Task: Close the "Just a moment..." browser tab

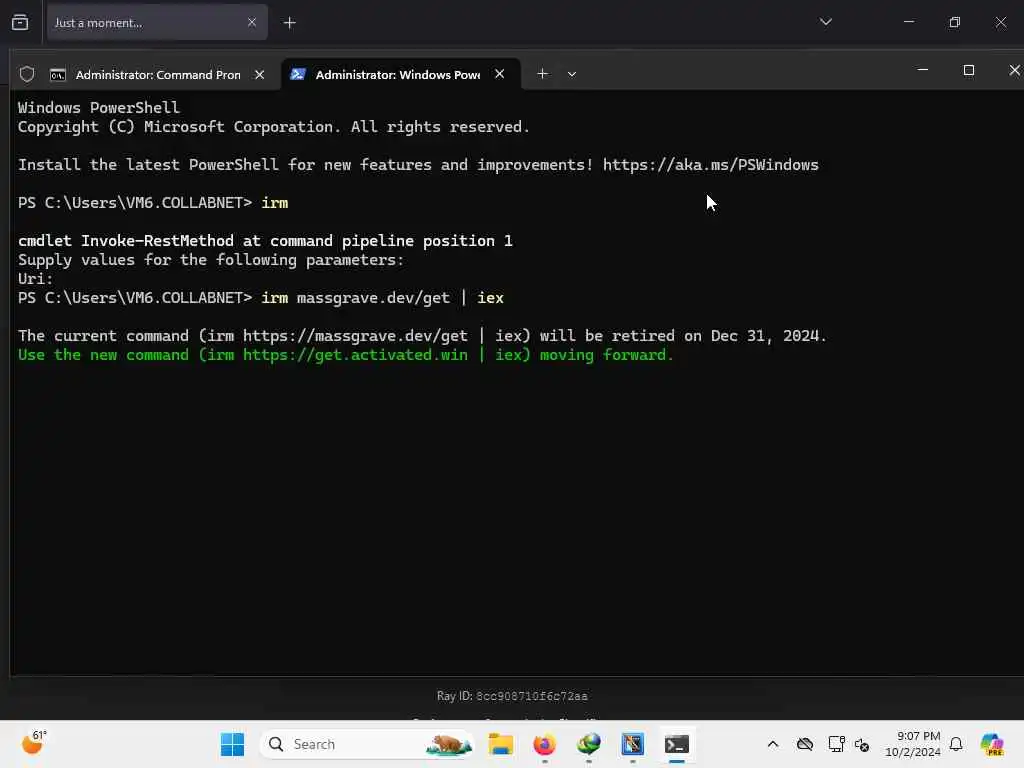Action: tap(251, 23)
